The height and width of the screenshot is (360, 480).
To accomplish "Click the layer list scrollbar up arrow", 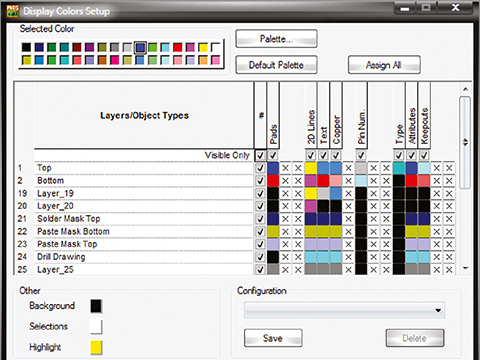I will [465, 89].
